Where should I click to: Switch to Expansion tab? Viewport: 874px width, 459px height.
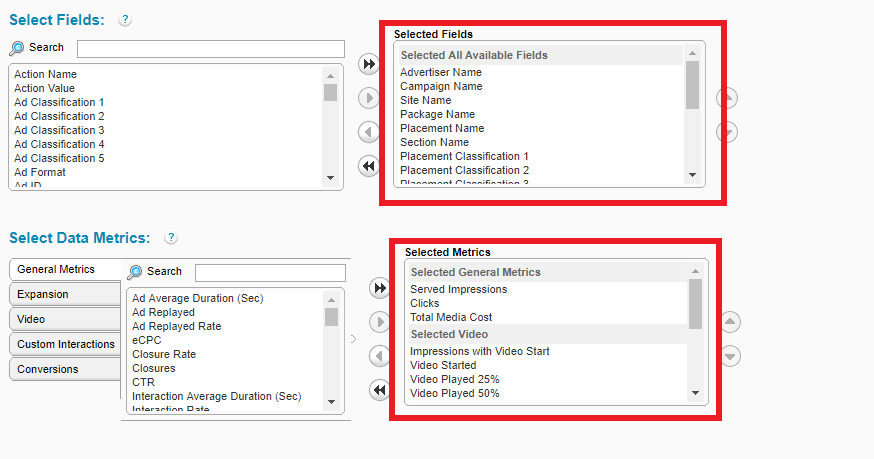point(65,294)
